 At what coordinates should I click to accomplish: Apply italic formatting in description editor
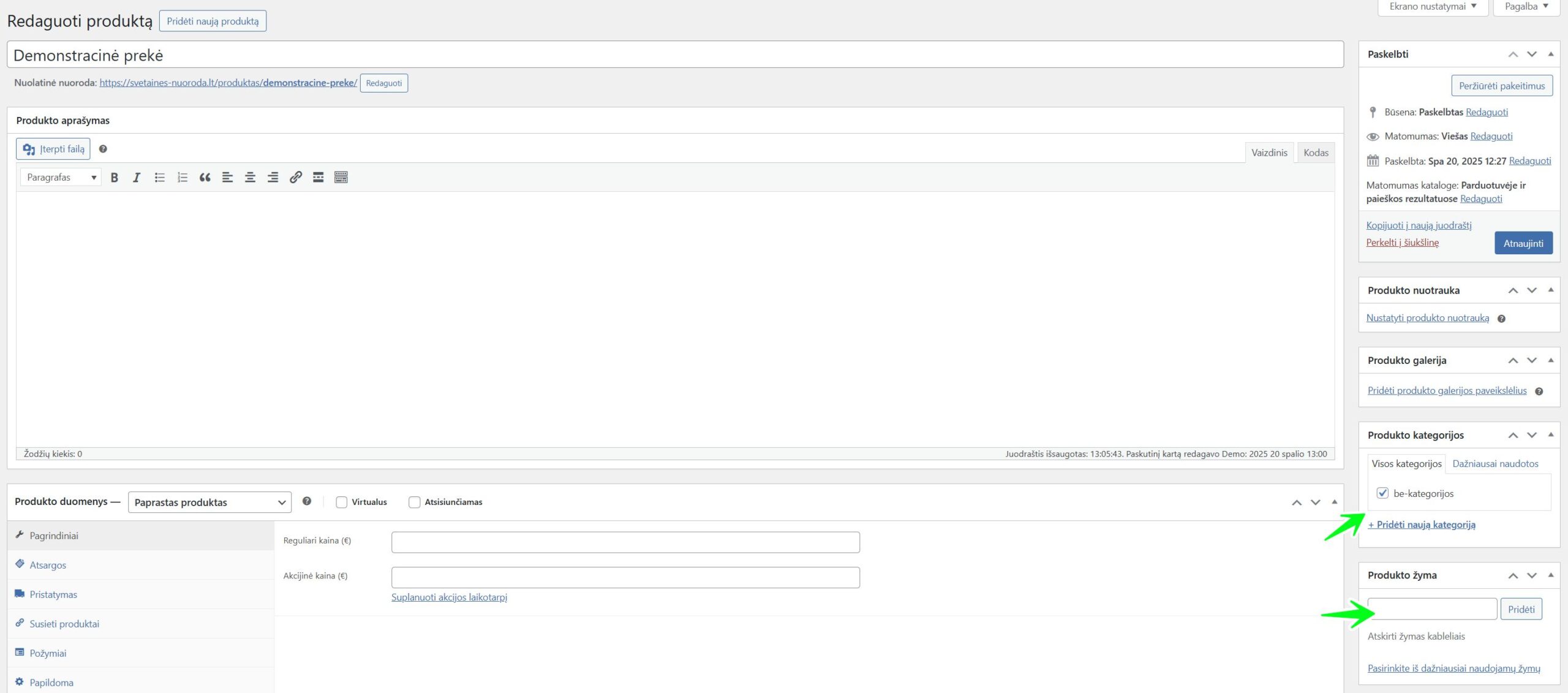tap(136, 178)
